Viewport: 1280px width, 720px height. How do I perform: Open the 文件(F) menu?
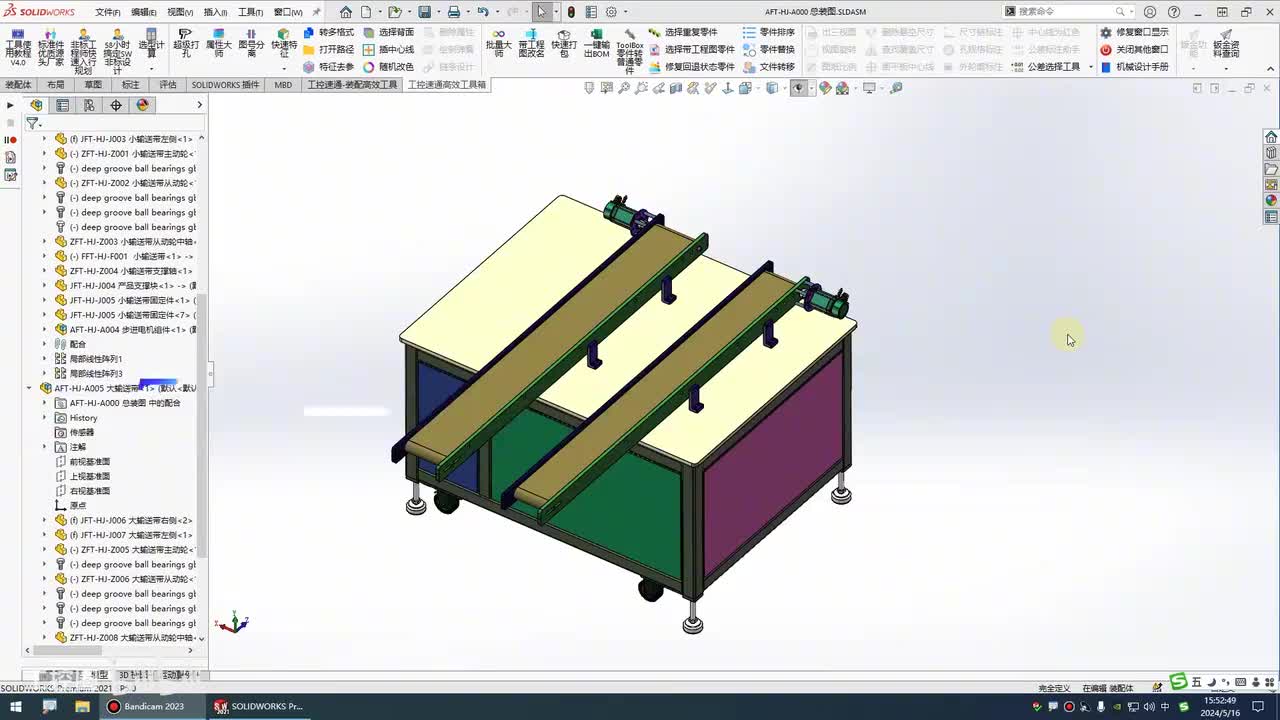pos(108,12)
